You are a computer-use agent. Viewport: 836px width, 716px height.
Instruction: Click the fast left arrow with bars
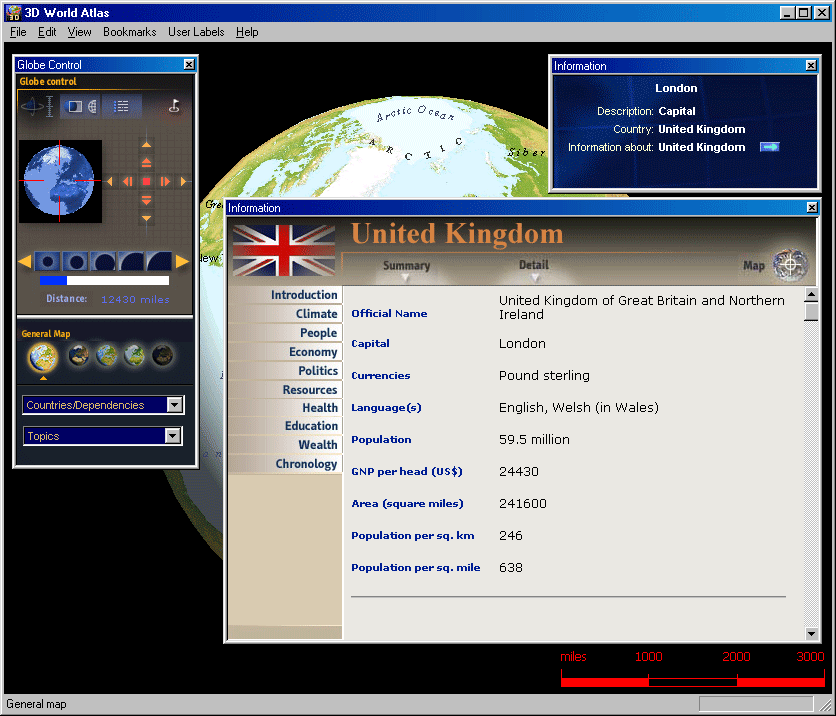127,182
